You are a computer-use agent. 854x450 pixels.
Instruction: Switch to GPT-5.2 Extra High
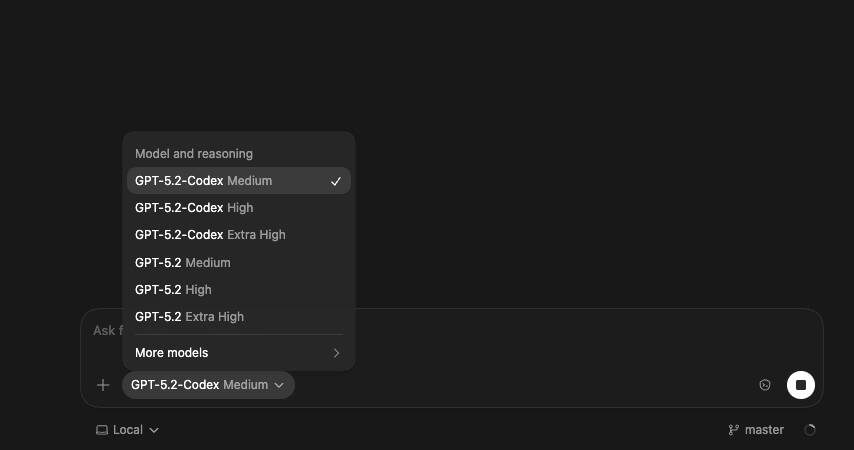pos(189,317)
